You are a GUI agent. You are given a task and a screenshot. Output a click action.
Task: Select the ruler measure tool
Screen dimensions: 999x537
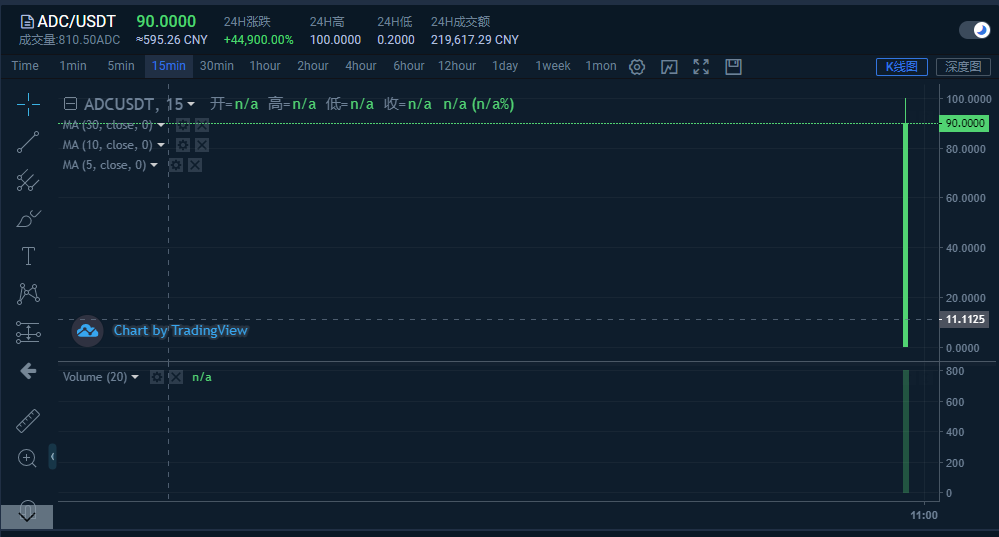(28, 421)
